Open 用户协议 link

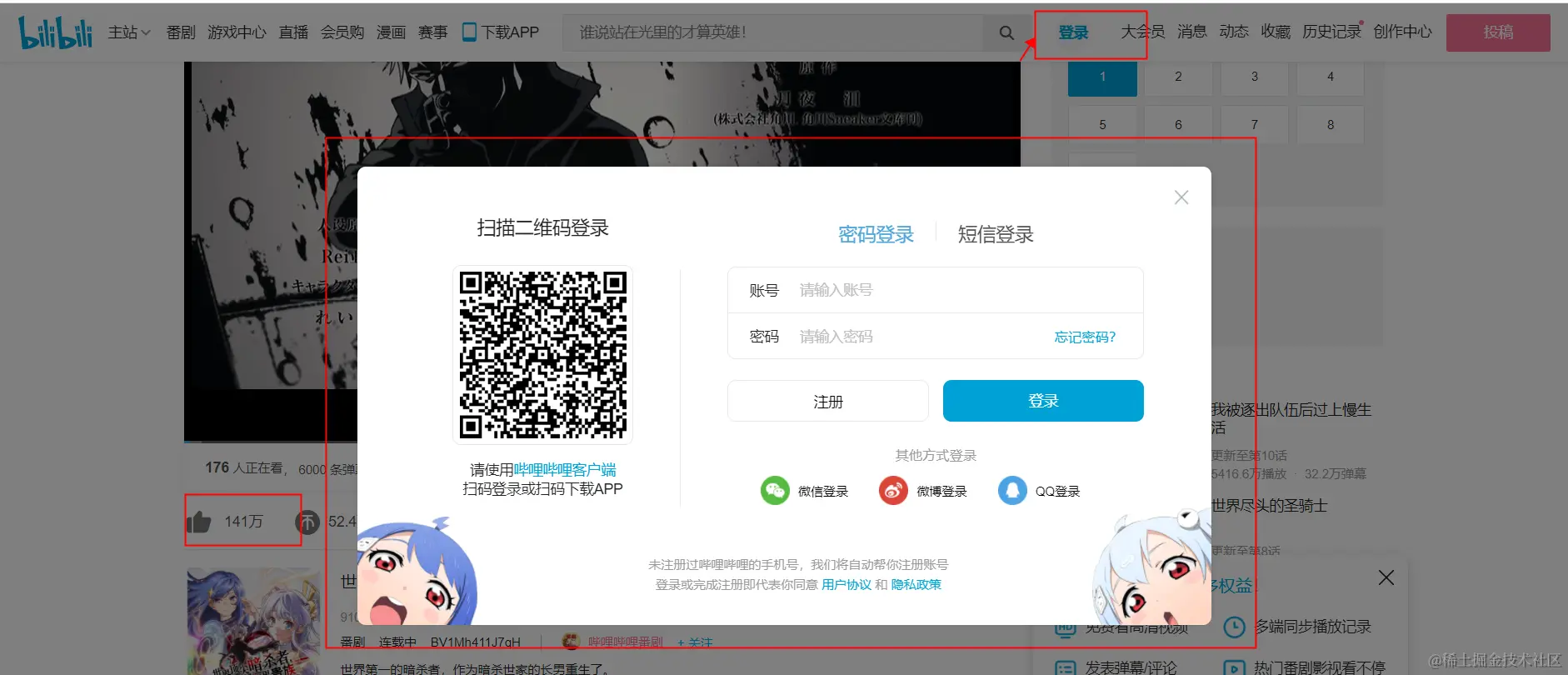(846, 584)
